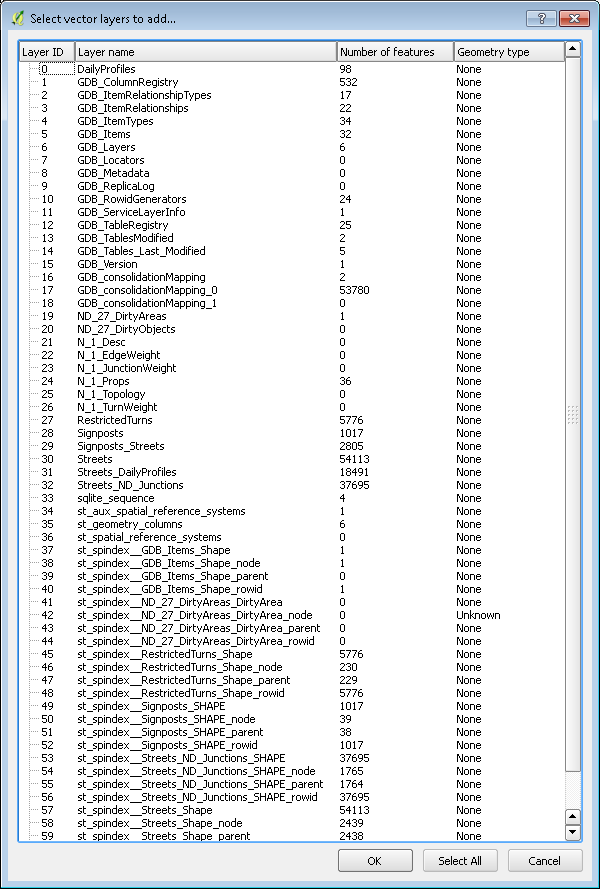Click the scroll up arrow at top

pos(573,49)
